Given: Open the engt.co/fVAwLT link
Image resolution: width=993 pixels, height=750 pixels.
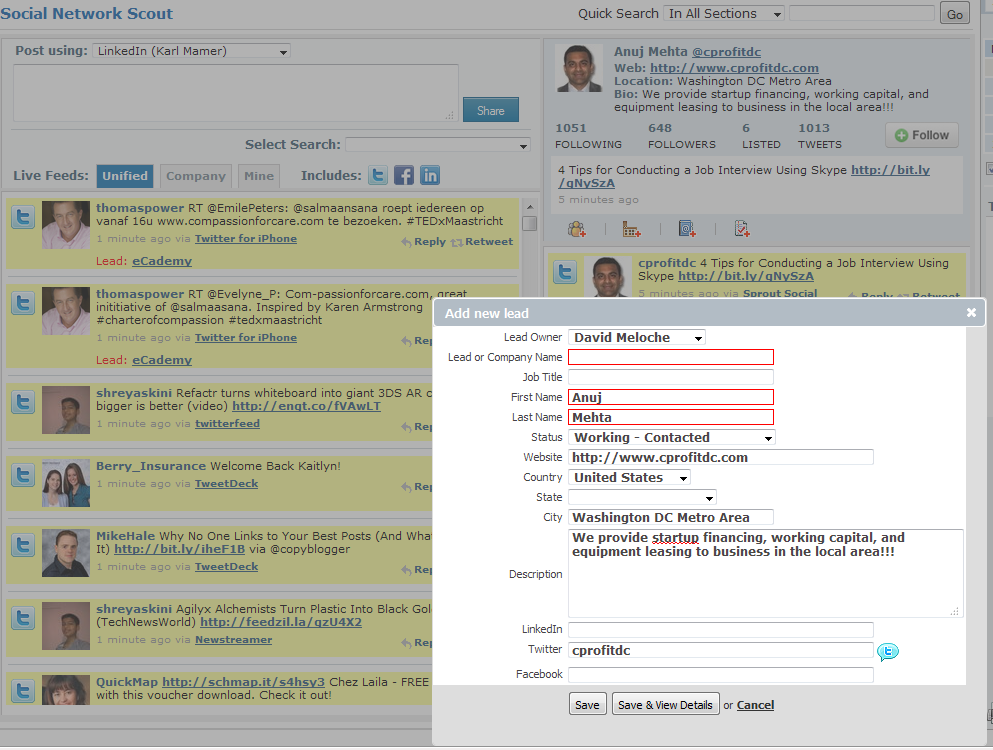Looking at the screenshot, I should click(307, 406).
